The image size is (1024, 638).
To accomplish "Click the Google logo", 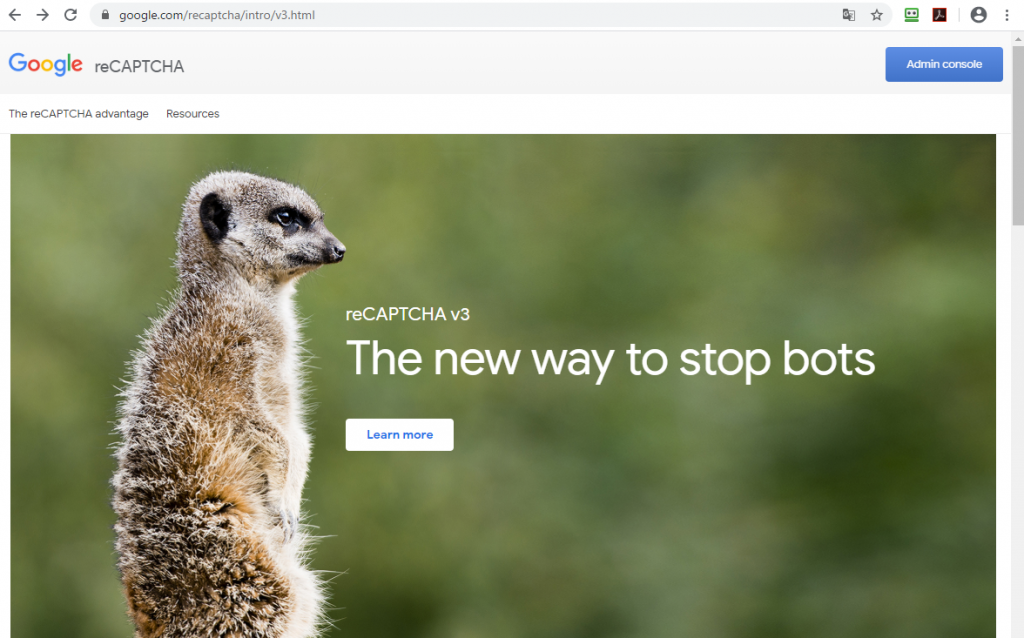I will pyautogui.click(x=46, y=65).
